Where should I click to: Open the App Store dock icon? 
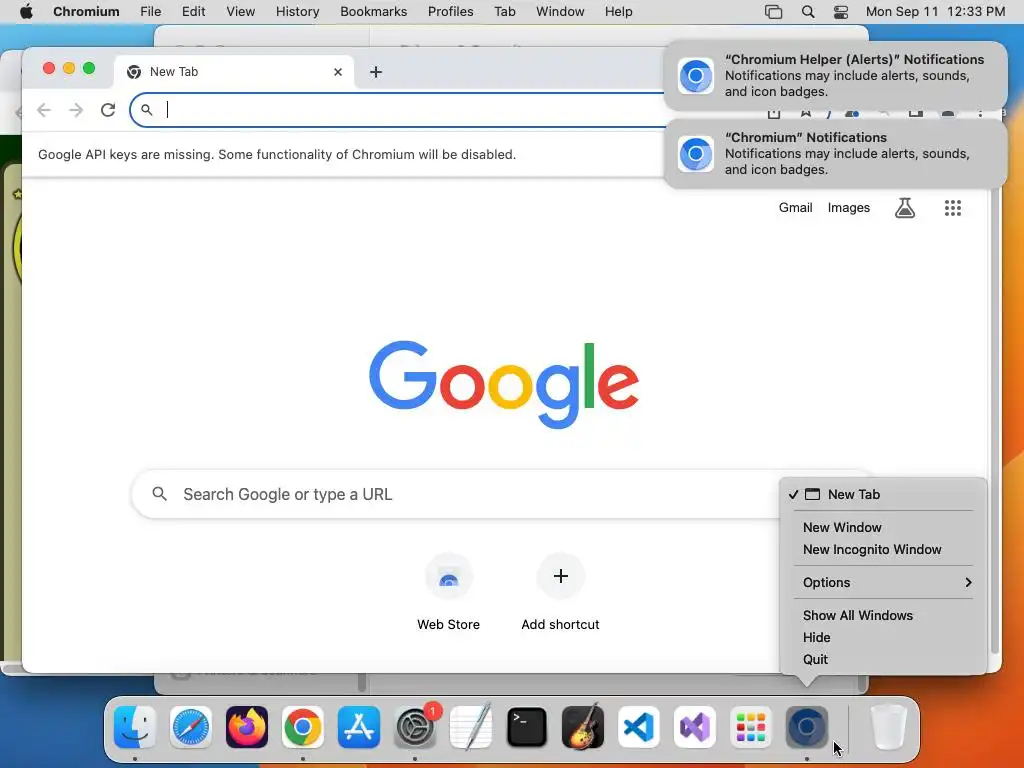click(x=359, y=726)
